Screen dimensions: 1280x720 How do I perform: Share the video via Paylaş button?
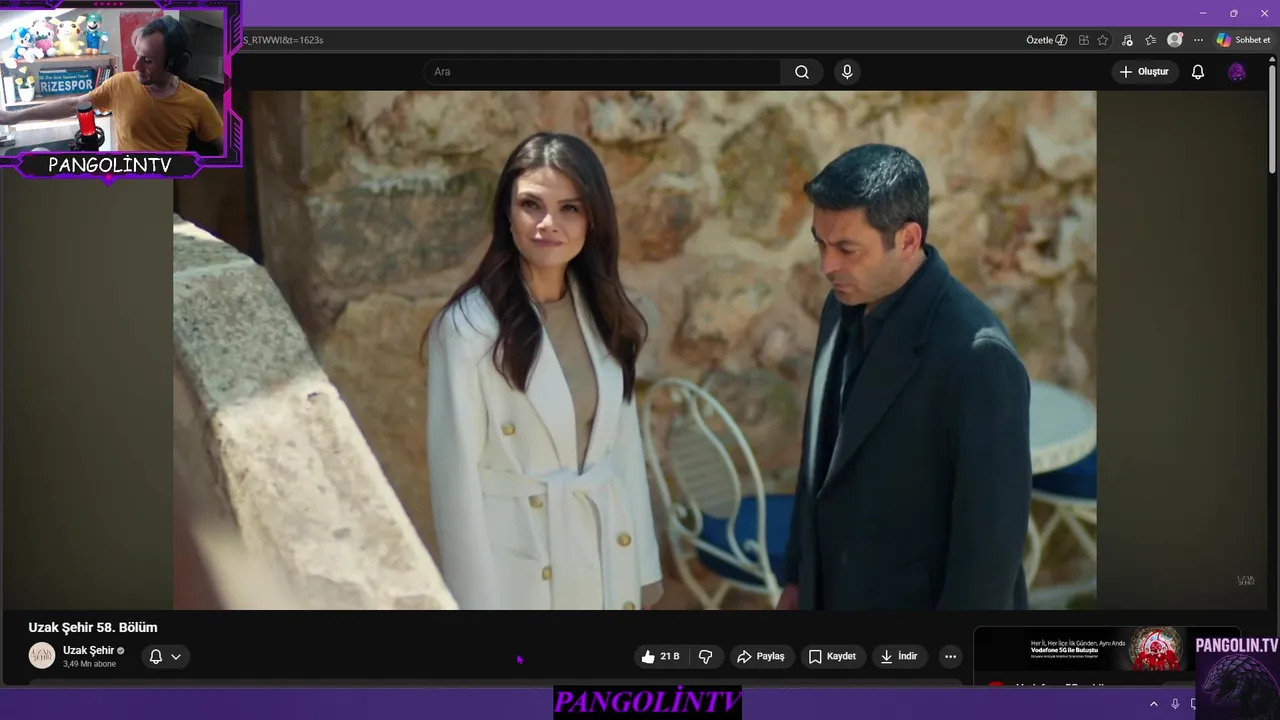pos(760,656)
